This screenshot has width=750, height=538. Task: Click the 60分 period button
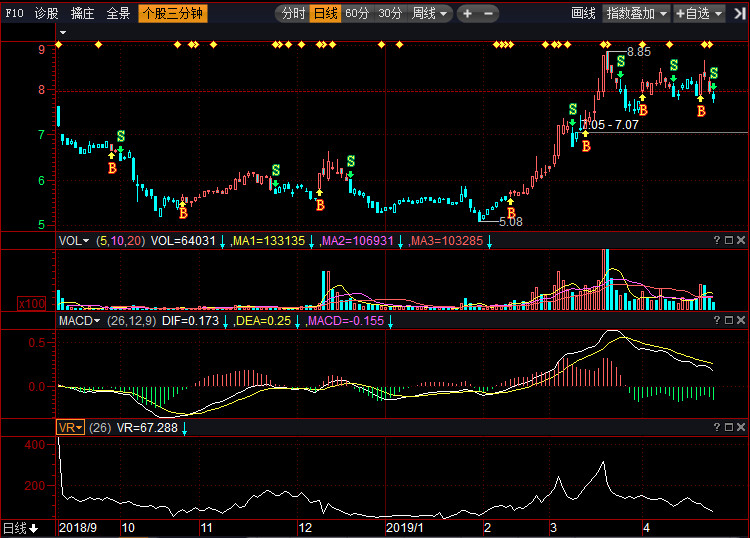point(357,13)
